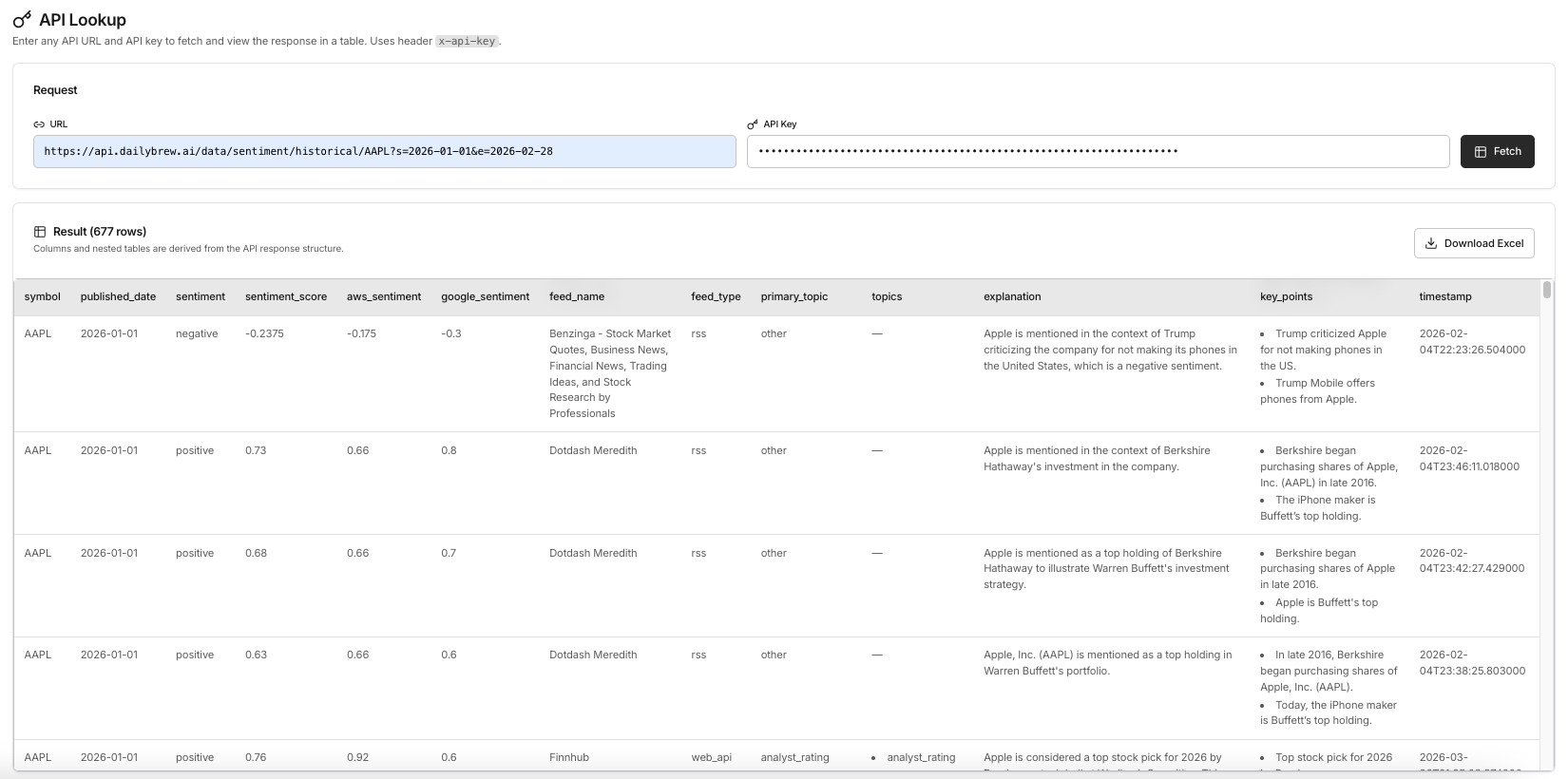Click the -0.3 google sentiment cell
The image size is (1568, 779).
pyautogui.click(x=451, y=333)
